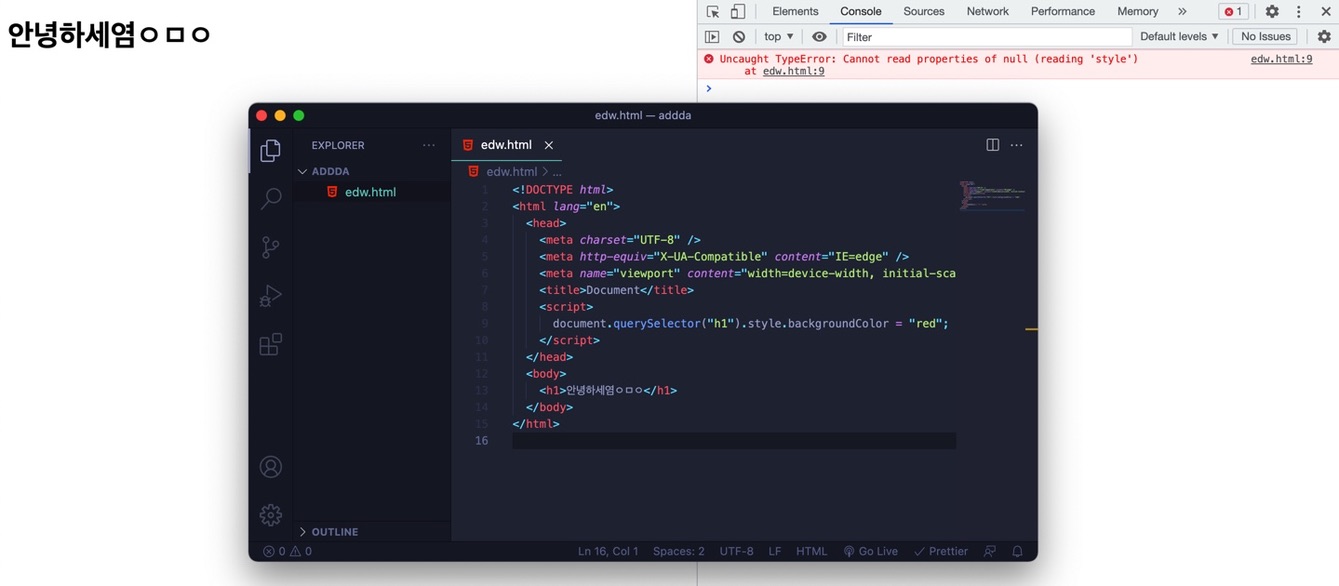Open the Run and Debug view

pos(270,295)
